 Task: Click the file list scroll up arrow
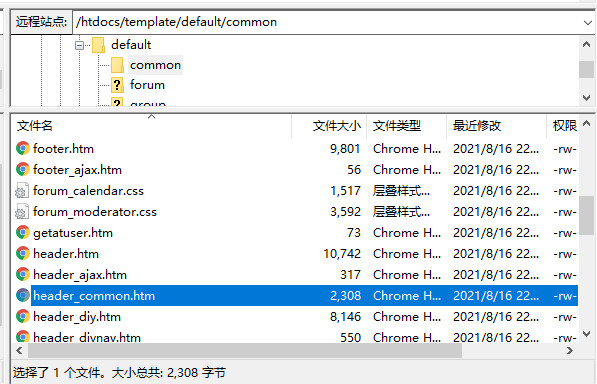coord(587,123)
